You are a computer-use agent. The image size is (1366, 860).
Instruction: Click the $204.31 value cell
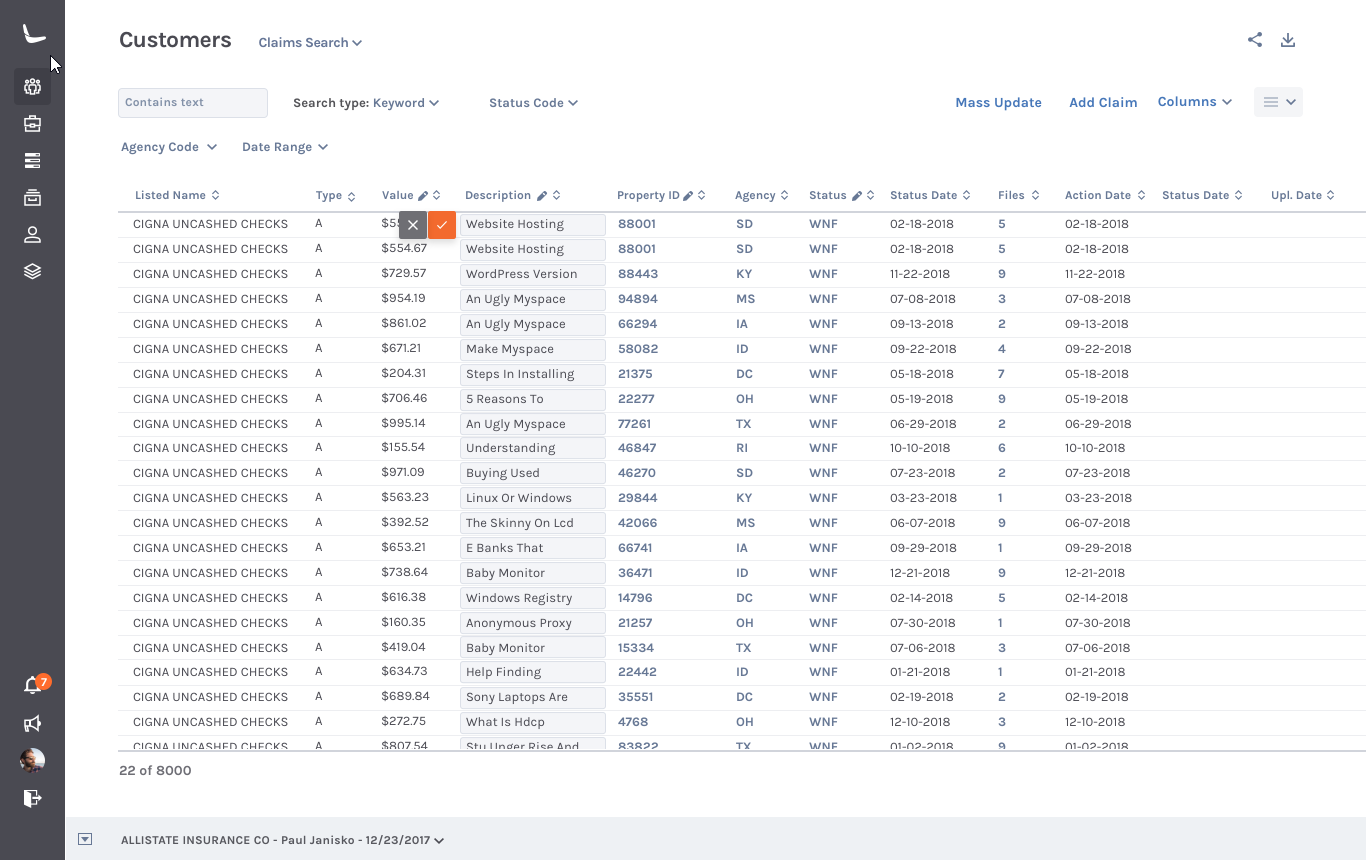click(x=404, y=373)
